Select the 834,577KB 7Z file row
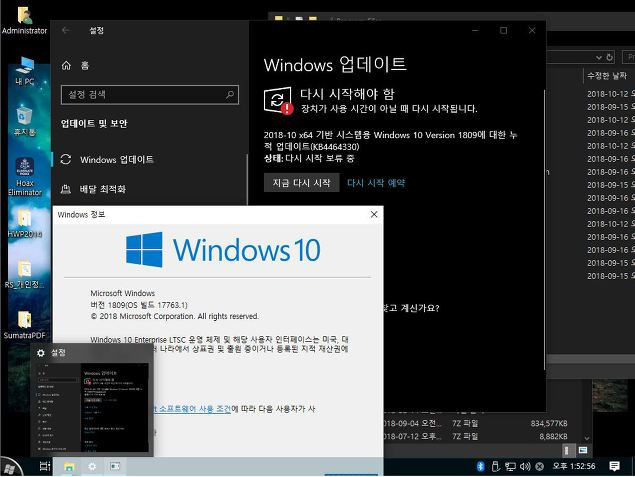 476,423
